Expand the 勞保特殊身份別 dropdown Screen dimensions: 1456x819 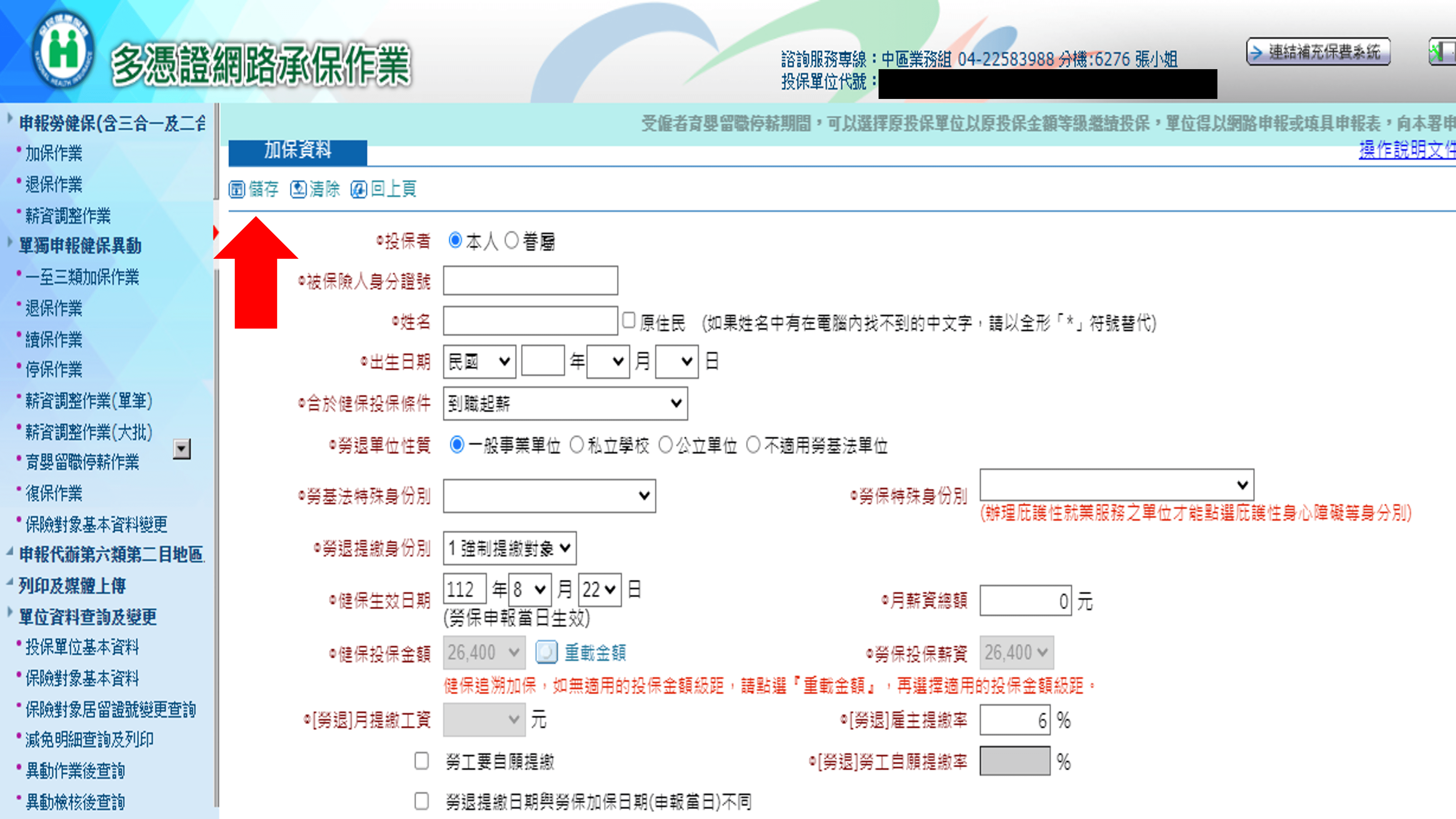[x=1116, y=484]
